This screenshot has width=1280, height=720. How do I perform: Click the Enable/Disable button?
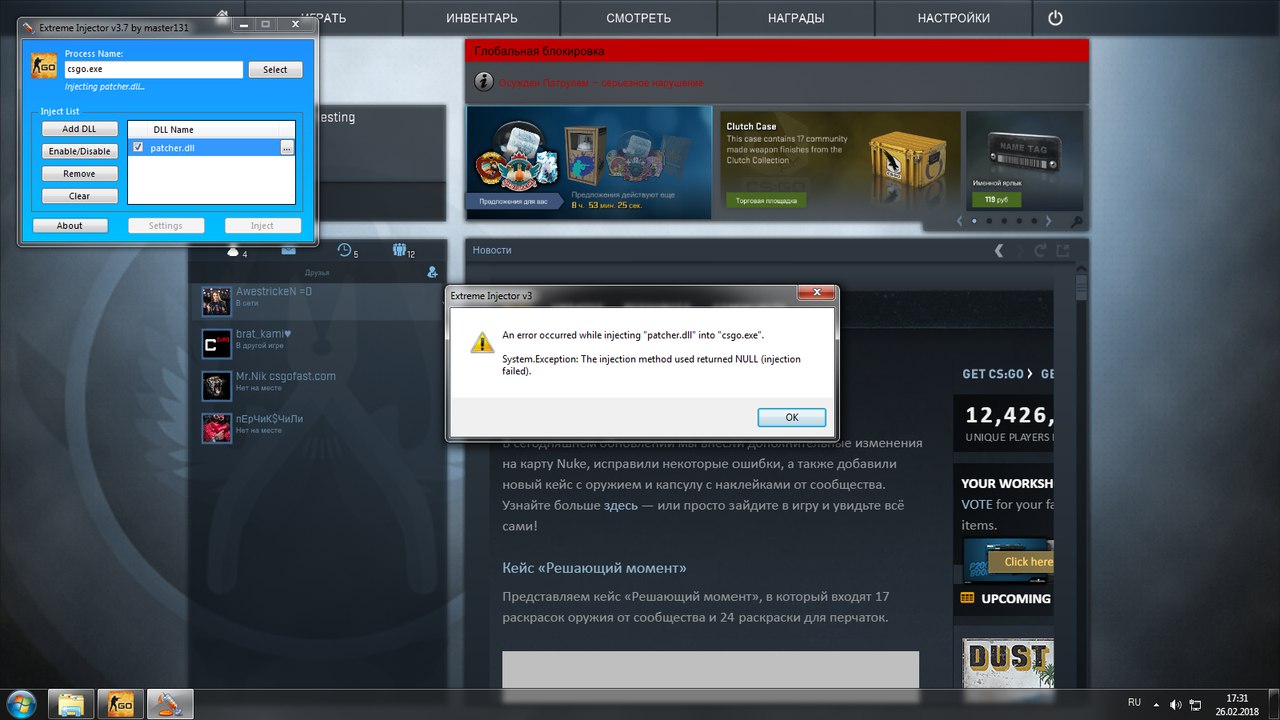(x=79, y=151)
